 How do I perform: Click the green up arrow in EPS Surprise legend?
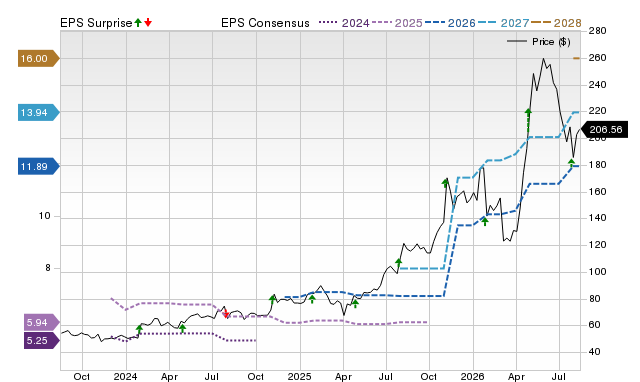coord(138,23)
